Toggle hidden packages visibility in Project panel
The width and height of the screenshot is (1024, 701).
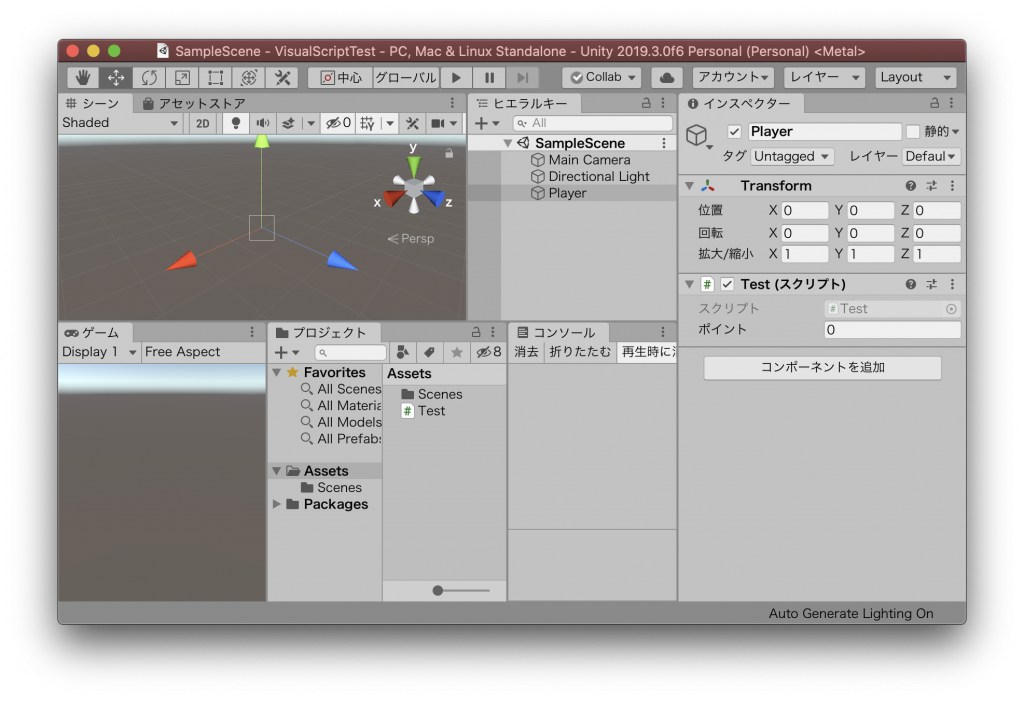pyautogui.click(x=488, y=352)
